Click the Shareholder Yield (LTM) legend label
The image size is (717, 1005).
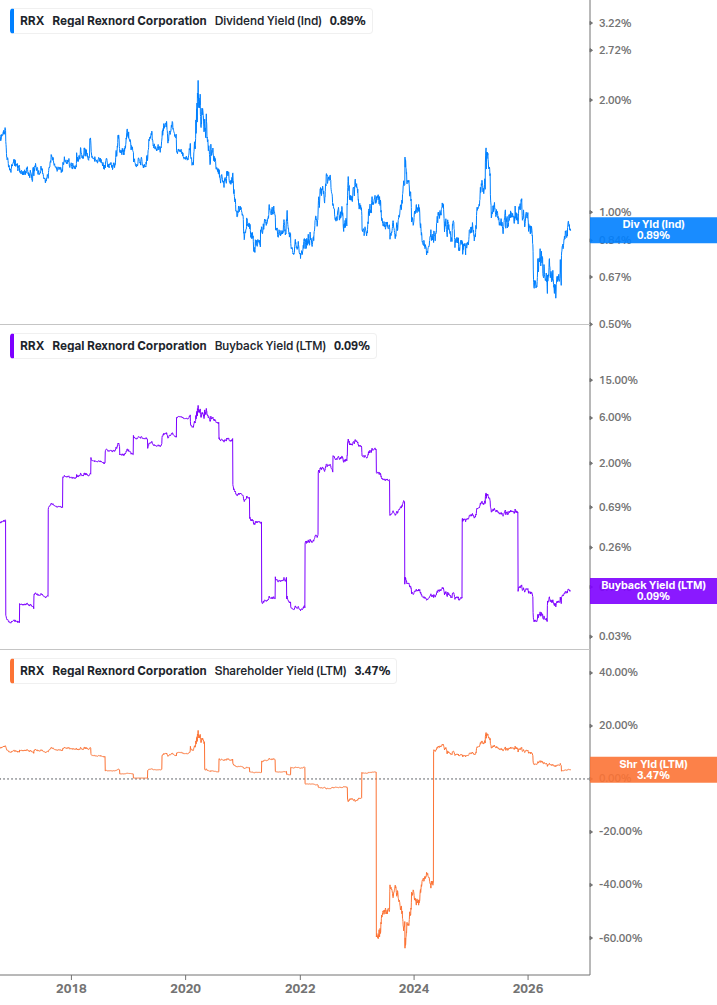pos(280,671)
